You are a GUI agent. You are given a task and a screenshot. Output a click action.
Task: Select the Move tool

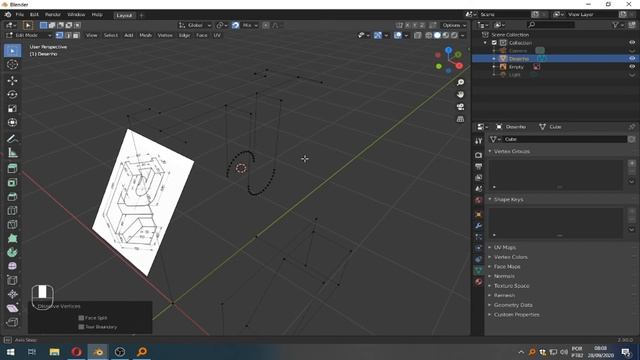12,80
